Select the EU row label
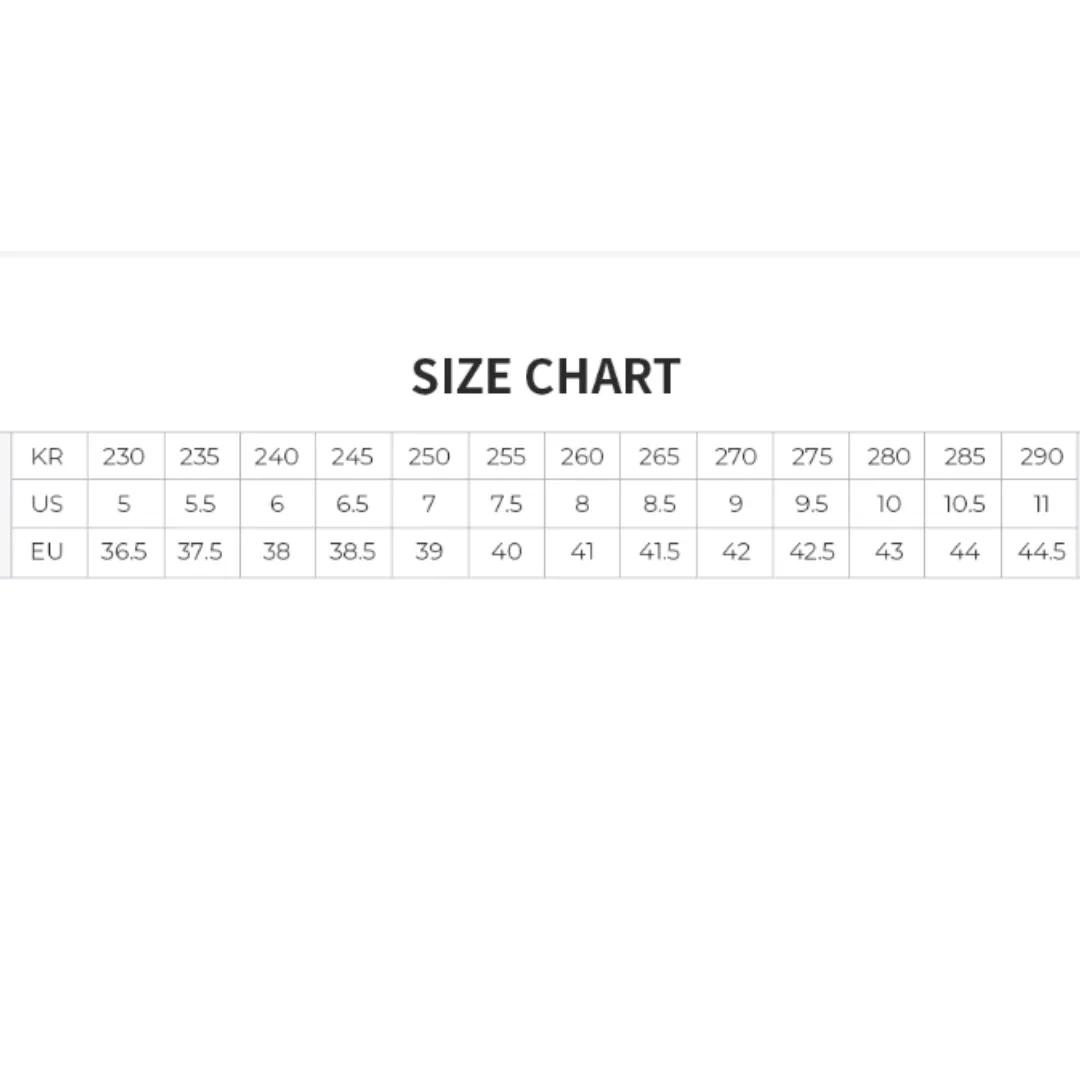 point(50,552)
